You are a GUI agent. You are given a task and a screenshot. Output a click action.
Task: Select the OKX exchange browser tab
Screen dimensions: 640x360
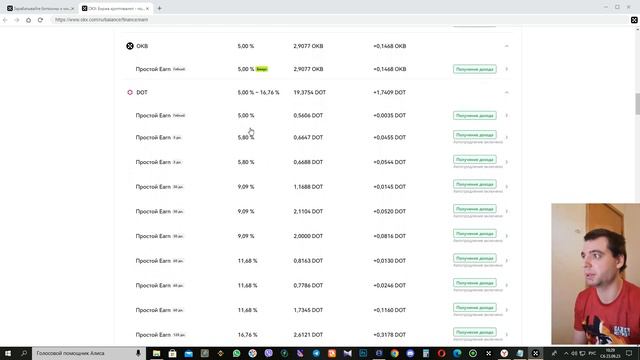point(116,8)
